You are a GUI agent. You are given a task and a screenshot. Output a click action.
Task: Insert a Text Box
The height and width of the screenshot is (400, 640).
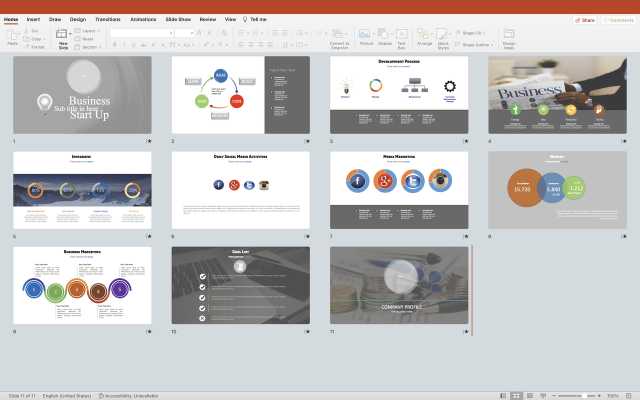click(402, 35)
